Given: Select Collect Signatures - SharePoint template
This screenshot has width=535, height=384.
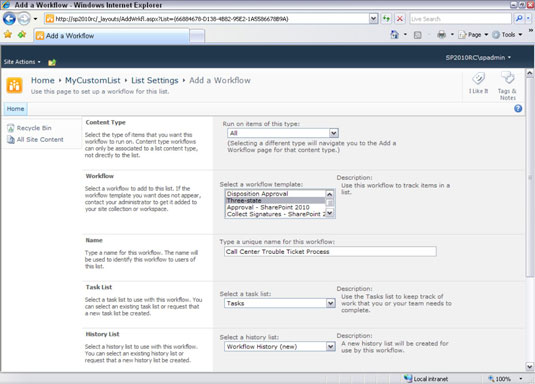Looking at the screenshot, I should [x=276, y=214].
